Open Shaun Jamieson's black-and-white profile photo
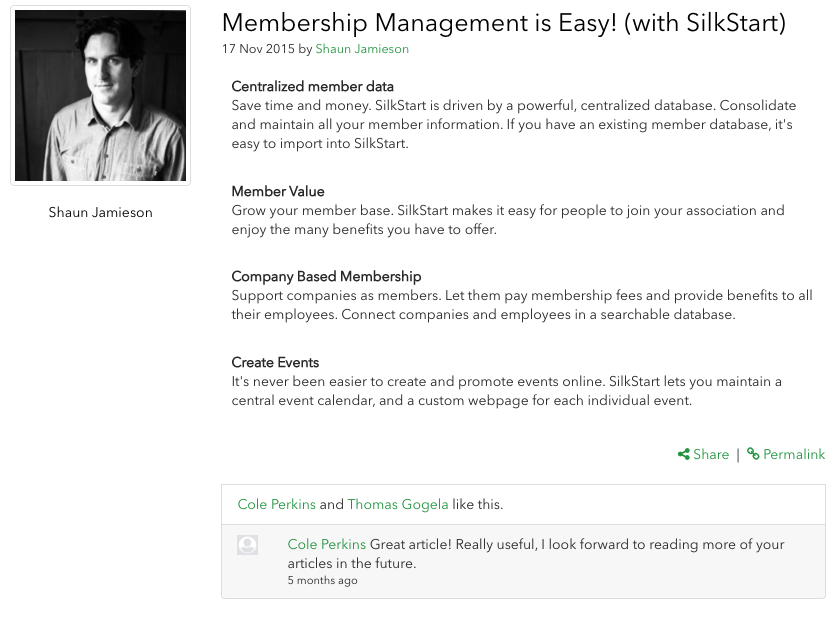The width and height of the screenshot is (838, 619). (100, 96)
